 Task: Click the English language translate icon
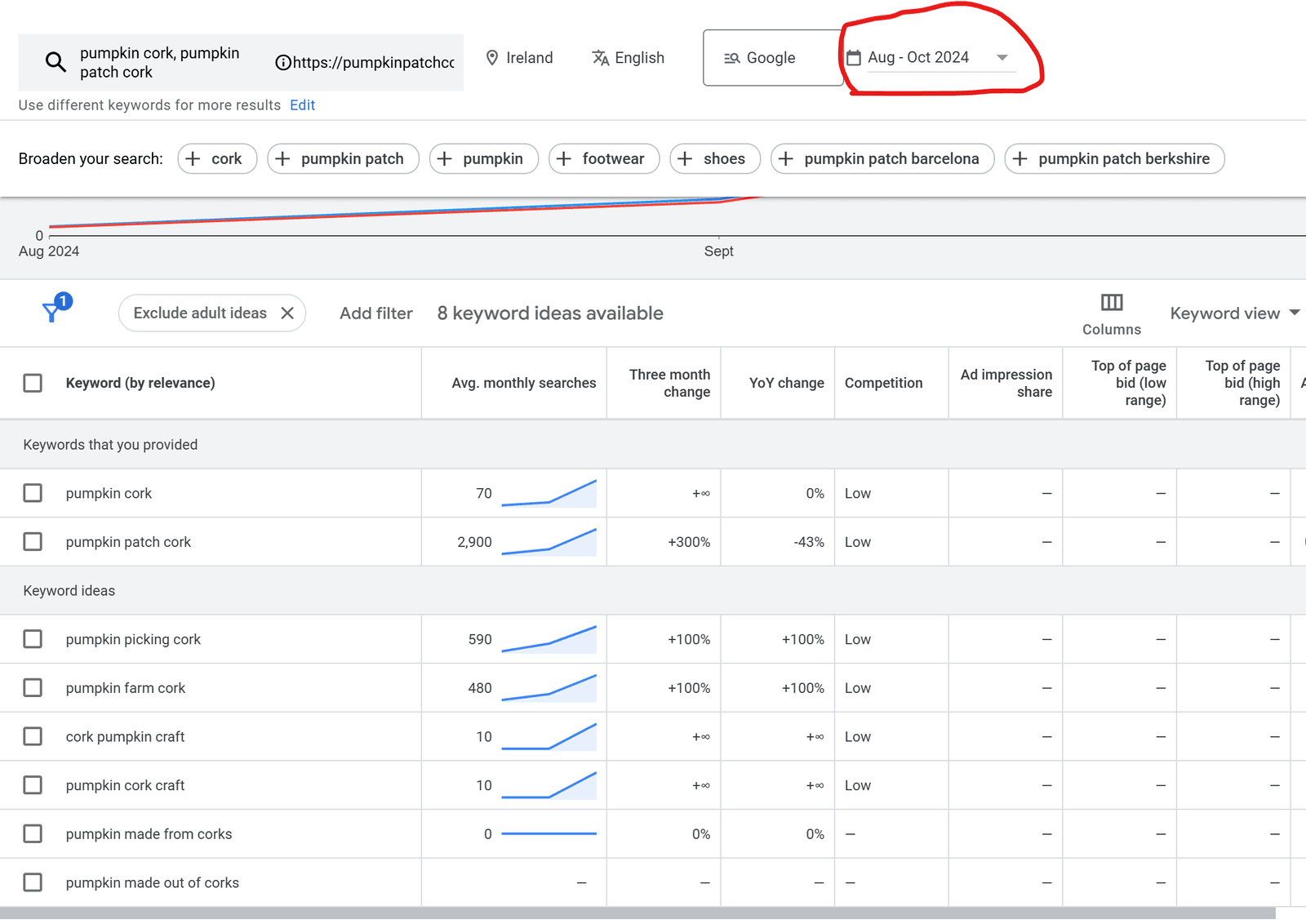tap(601, 58)
